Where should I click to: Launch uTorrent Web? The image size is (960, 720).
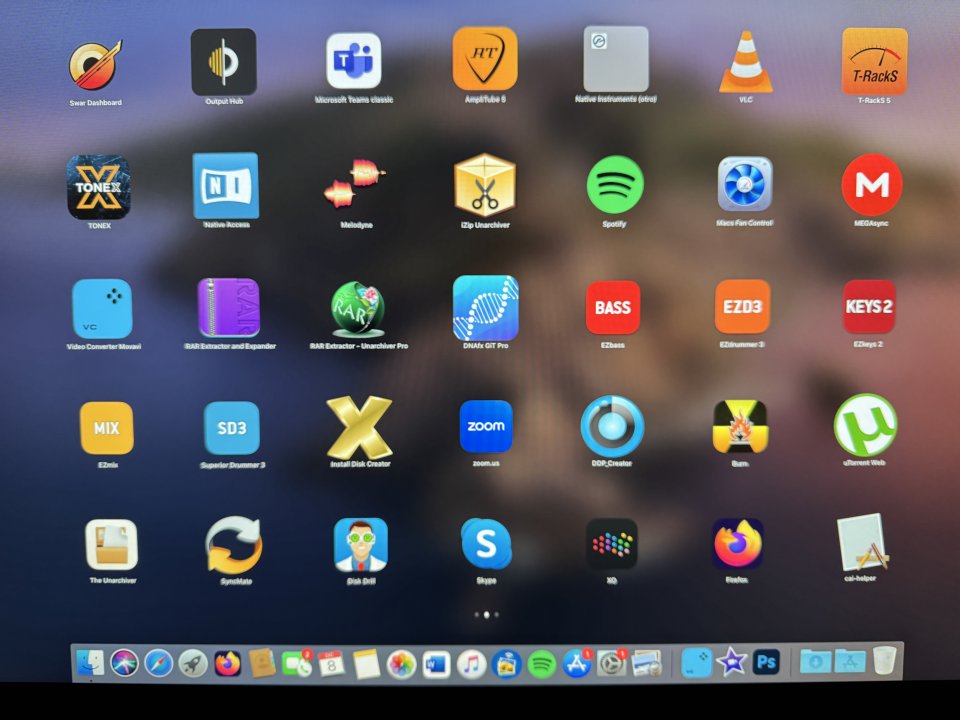[865, 425]
